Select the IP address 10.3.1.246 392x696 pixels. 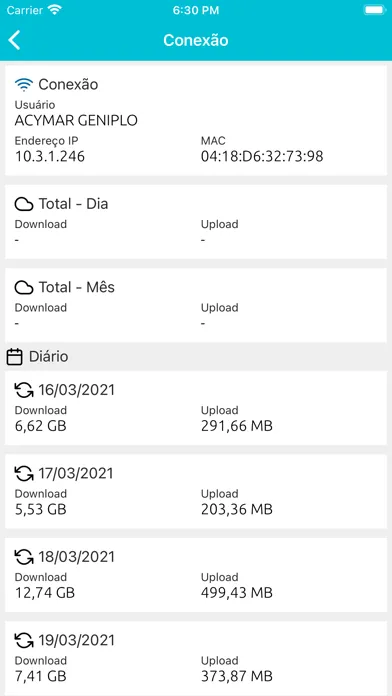pos(50,156)
